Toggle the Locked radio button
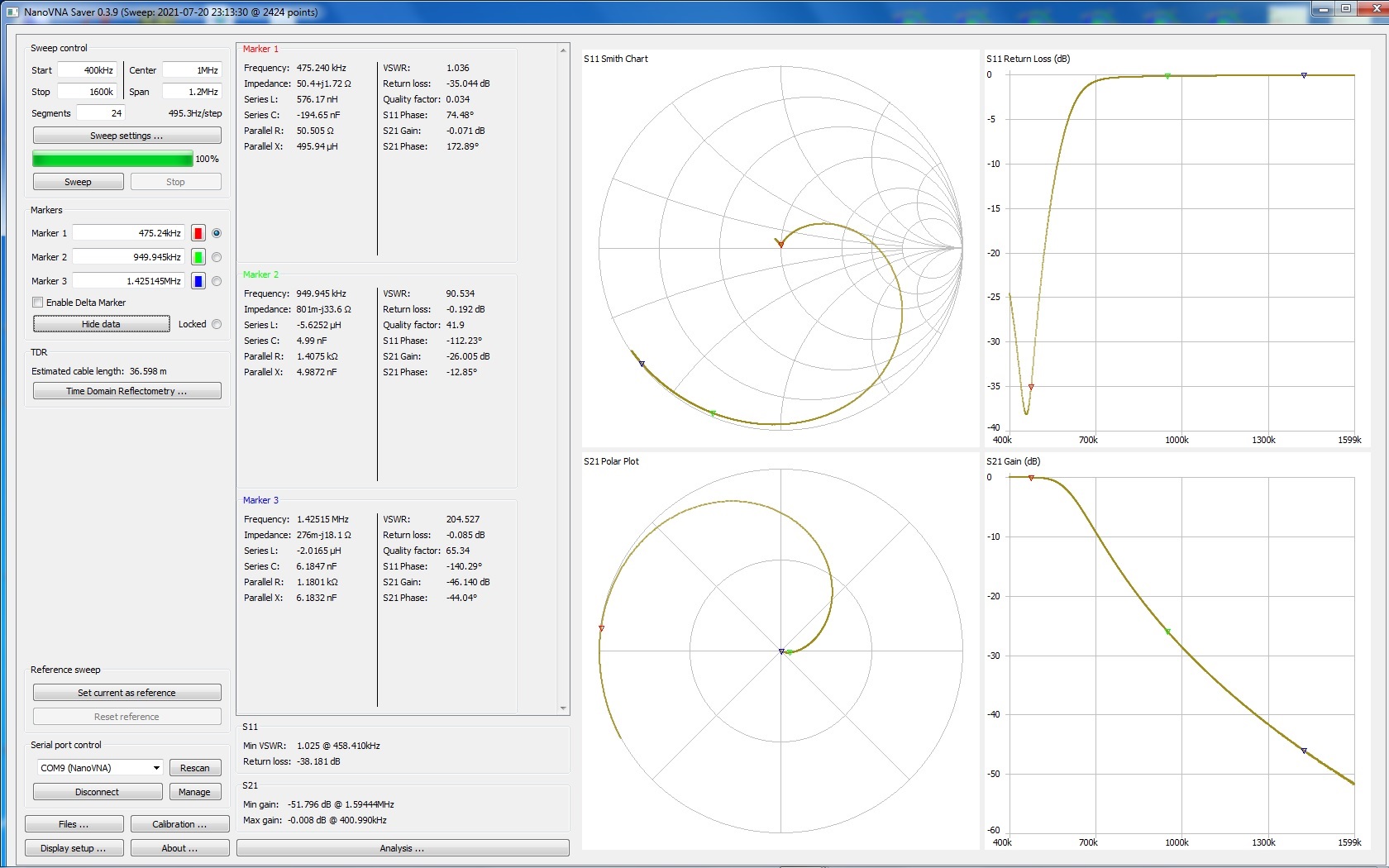The width and height of the screenshot is (1389, 868). pyautogui.click(x=217, y=324)
